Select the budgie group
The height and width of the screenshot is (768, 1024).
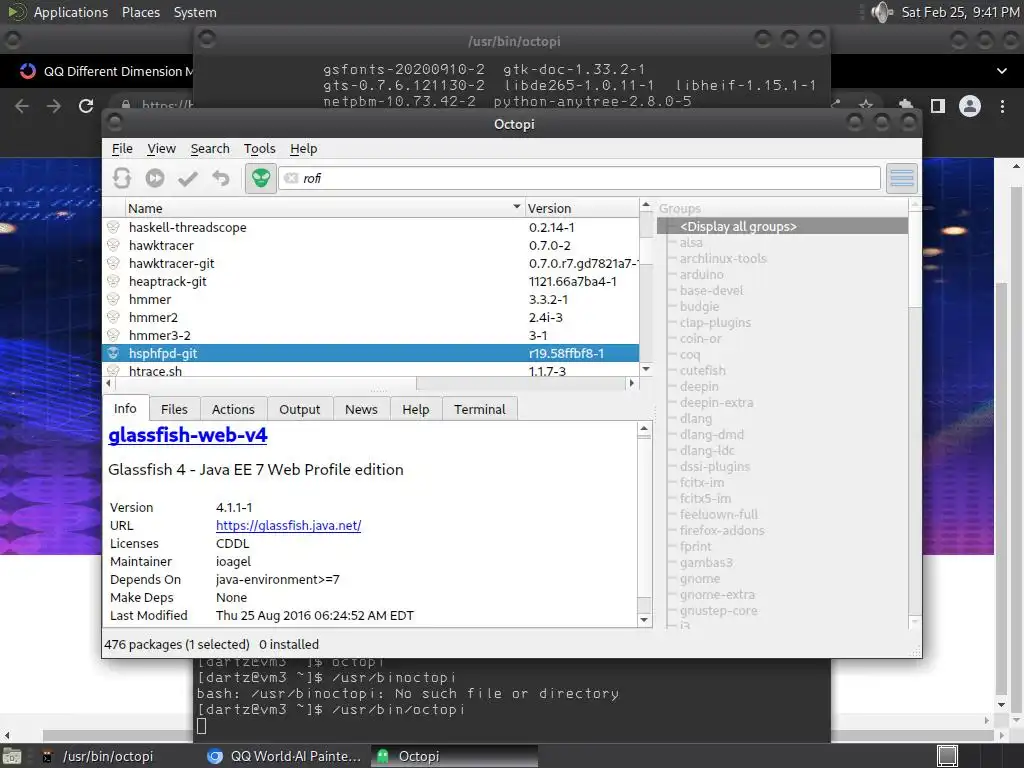[699, 306]
